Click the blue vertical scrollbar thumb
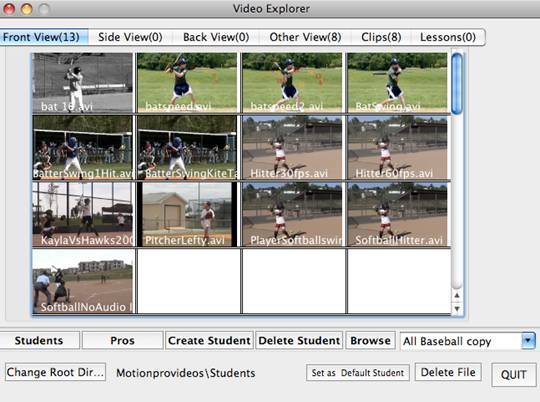The image size is (540, 402). pyautogui.click(x=457, y=84)
